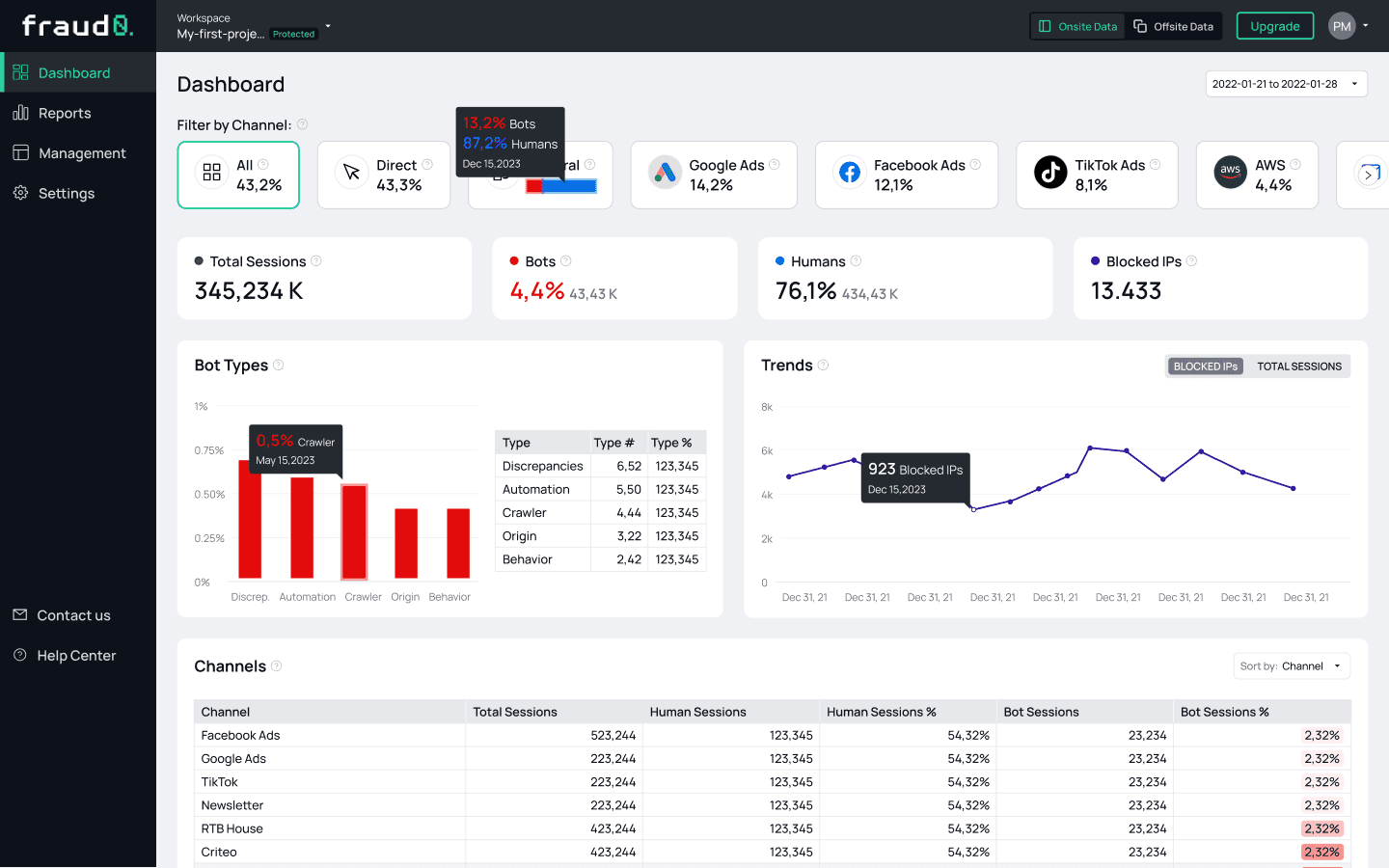Click the Management sidebar icon

(19, 152)
